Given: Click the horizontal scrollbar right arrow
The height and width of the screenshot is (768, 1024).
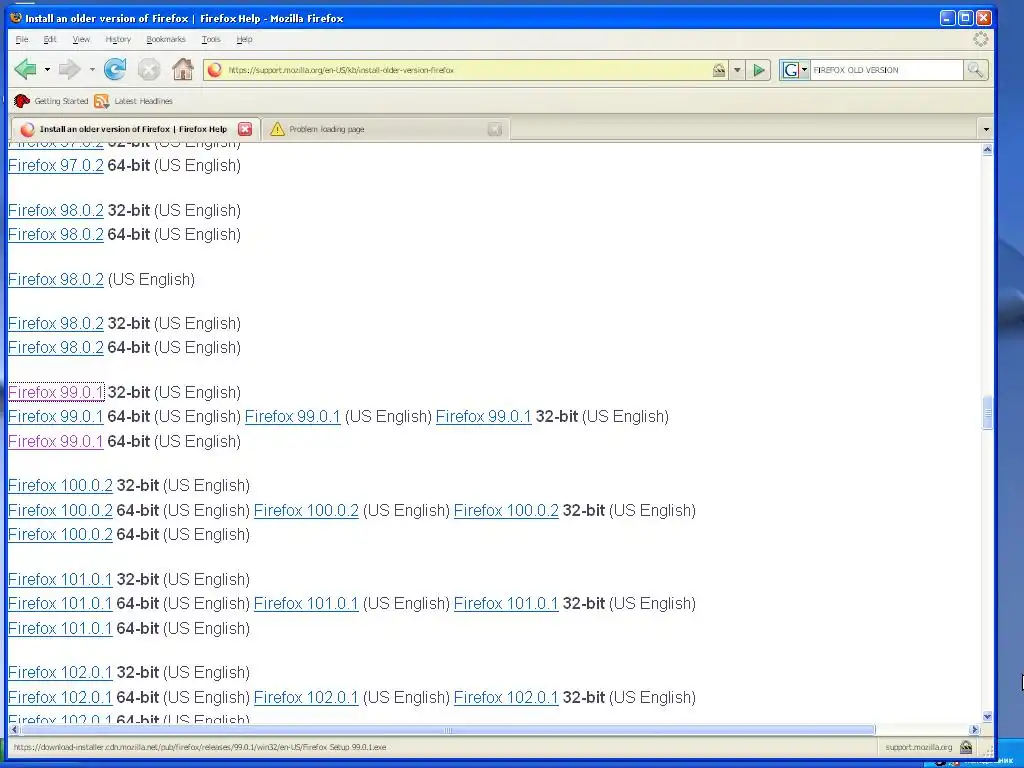Looking at the screenshot, I should point(974,729).
